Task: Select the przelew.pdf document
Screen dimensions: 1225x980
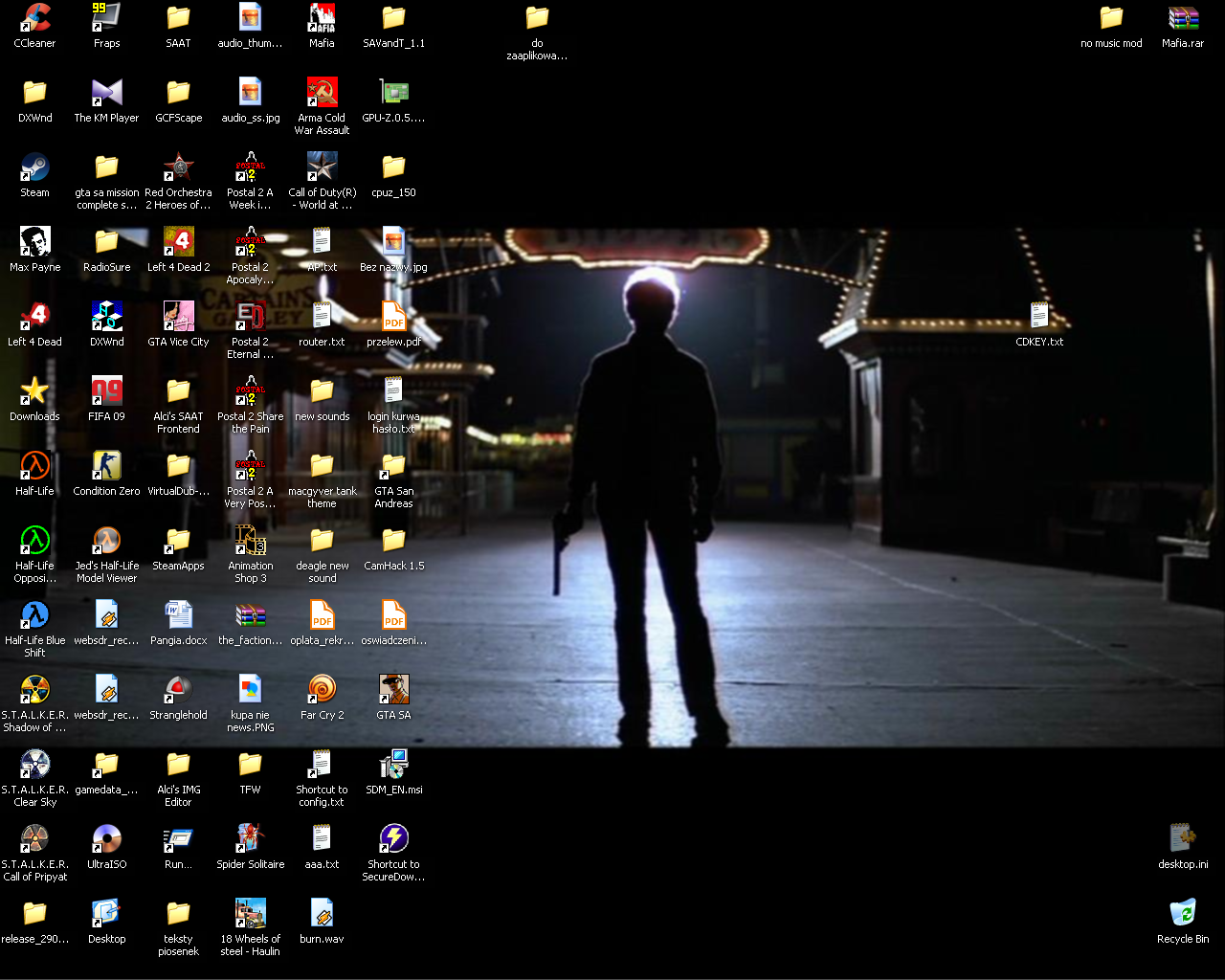Action: click(x=393, y=316)
